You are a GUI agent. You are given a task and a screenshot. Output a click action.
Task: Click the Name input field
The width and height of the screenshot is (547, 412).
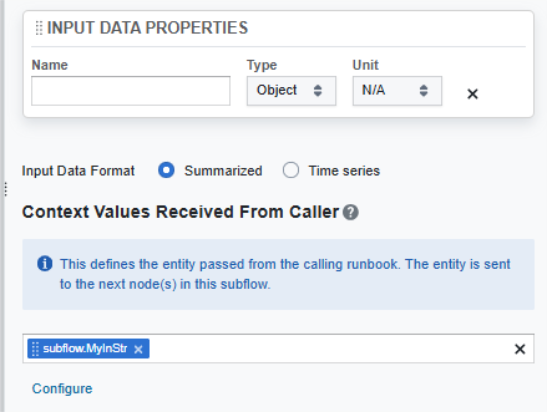click(130, 91)
